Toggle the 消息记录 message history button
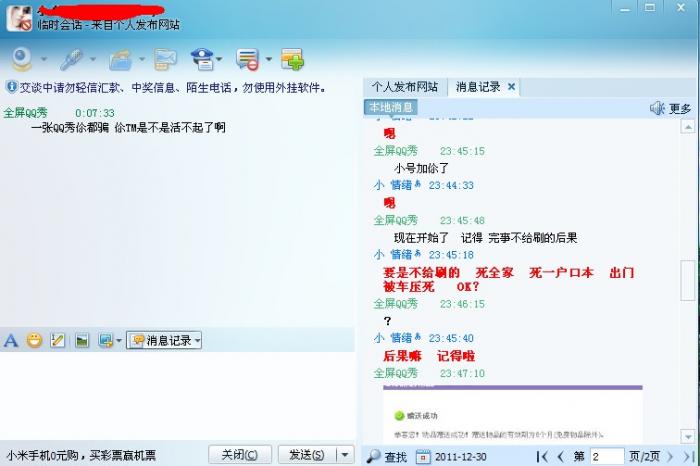This screenshot has width=700, height=466. click(164, 341)
